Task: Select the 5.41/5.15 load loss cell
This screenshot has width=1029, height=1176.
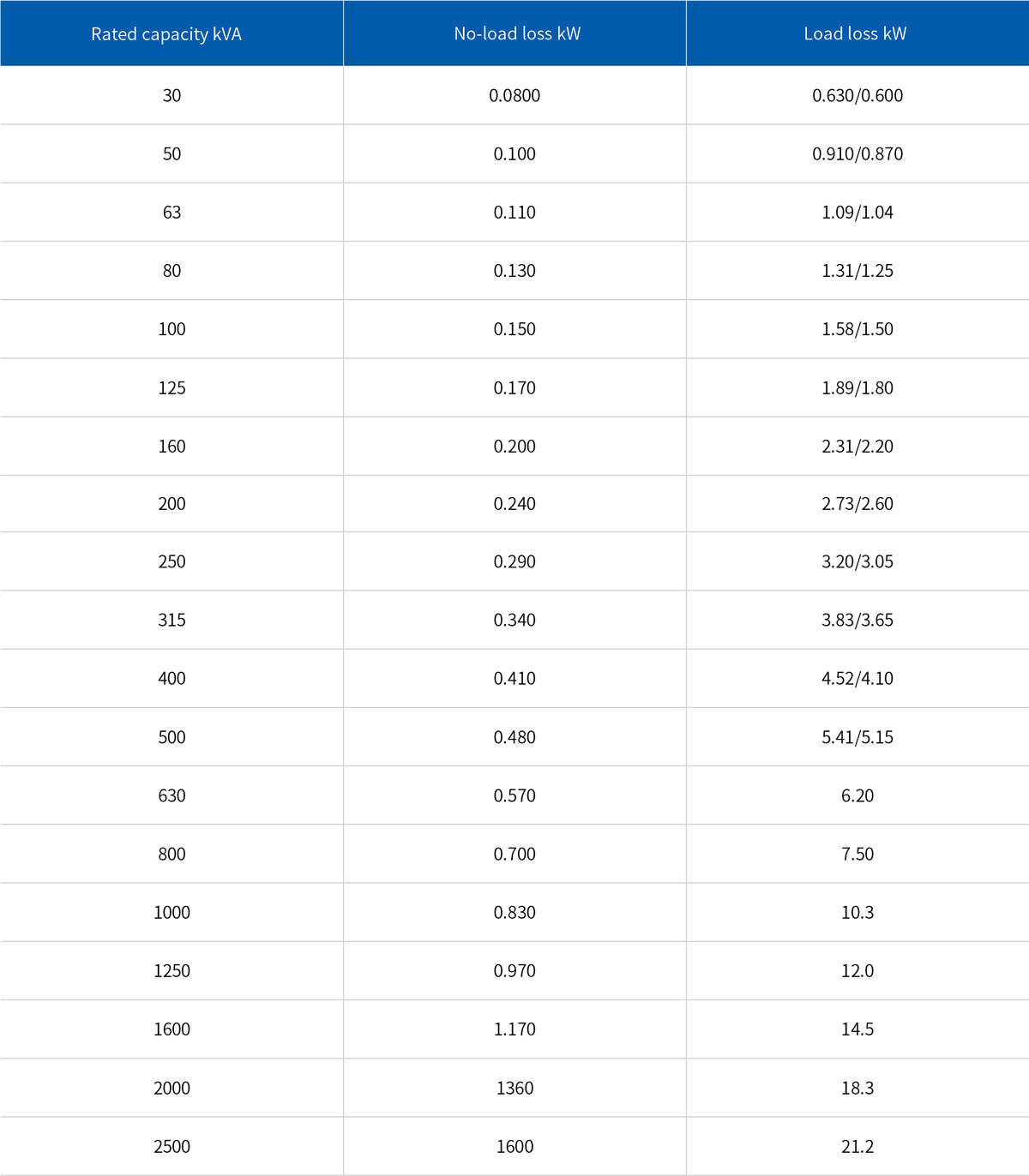Action: (857, 737)
